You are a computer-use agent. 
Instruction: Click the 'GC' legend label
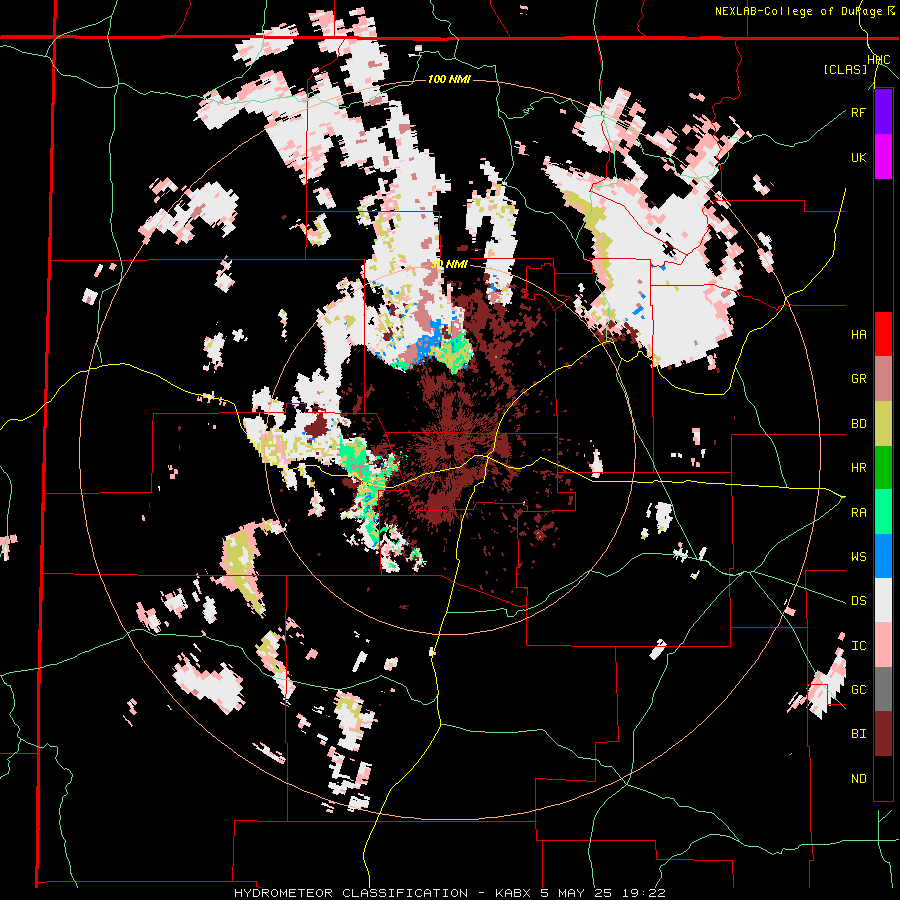(x=858, y=690)
